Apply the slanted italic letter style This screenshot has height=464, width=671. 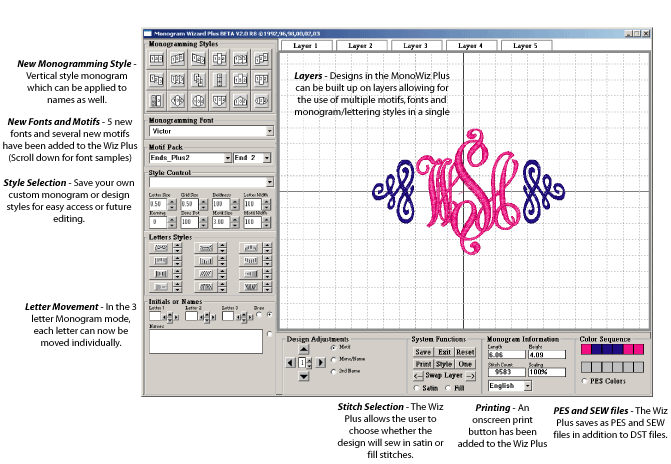pos(206,274)
